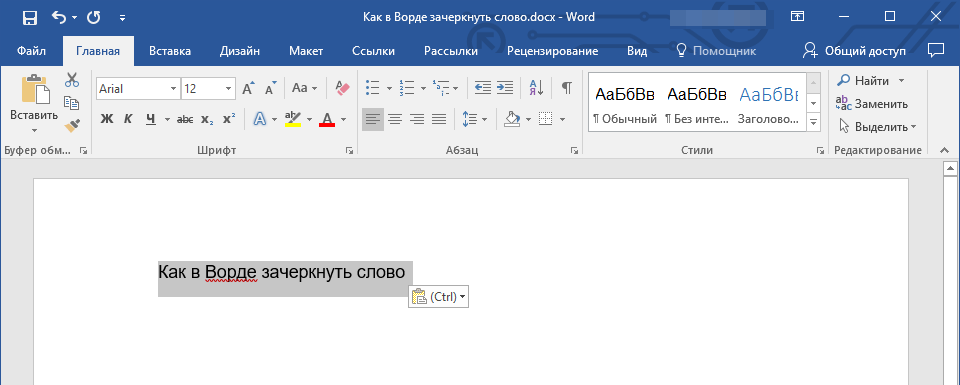Apply the red font color swatch

tap(327, 119)
